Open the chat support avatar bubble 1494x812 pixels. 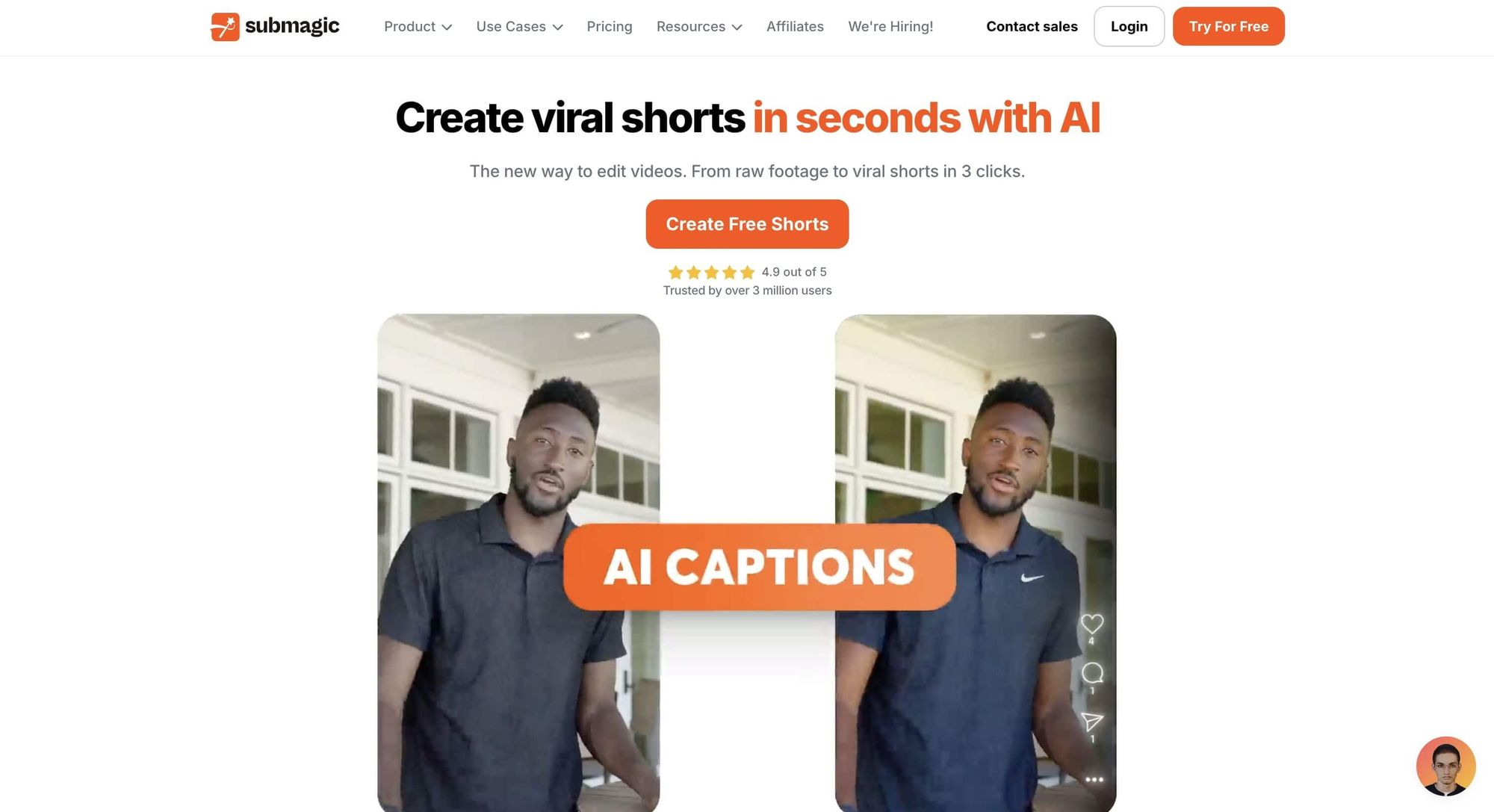tap(1445, 766)
